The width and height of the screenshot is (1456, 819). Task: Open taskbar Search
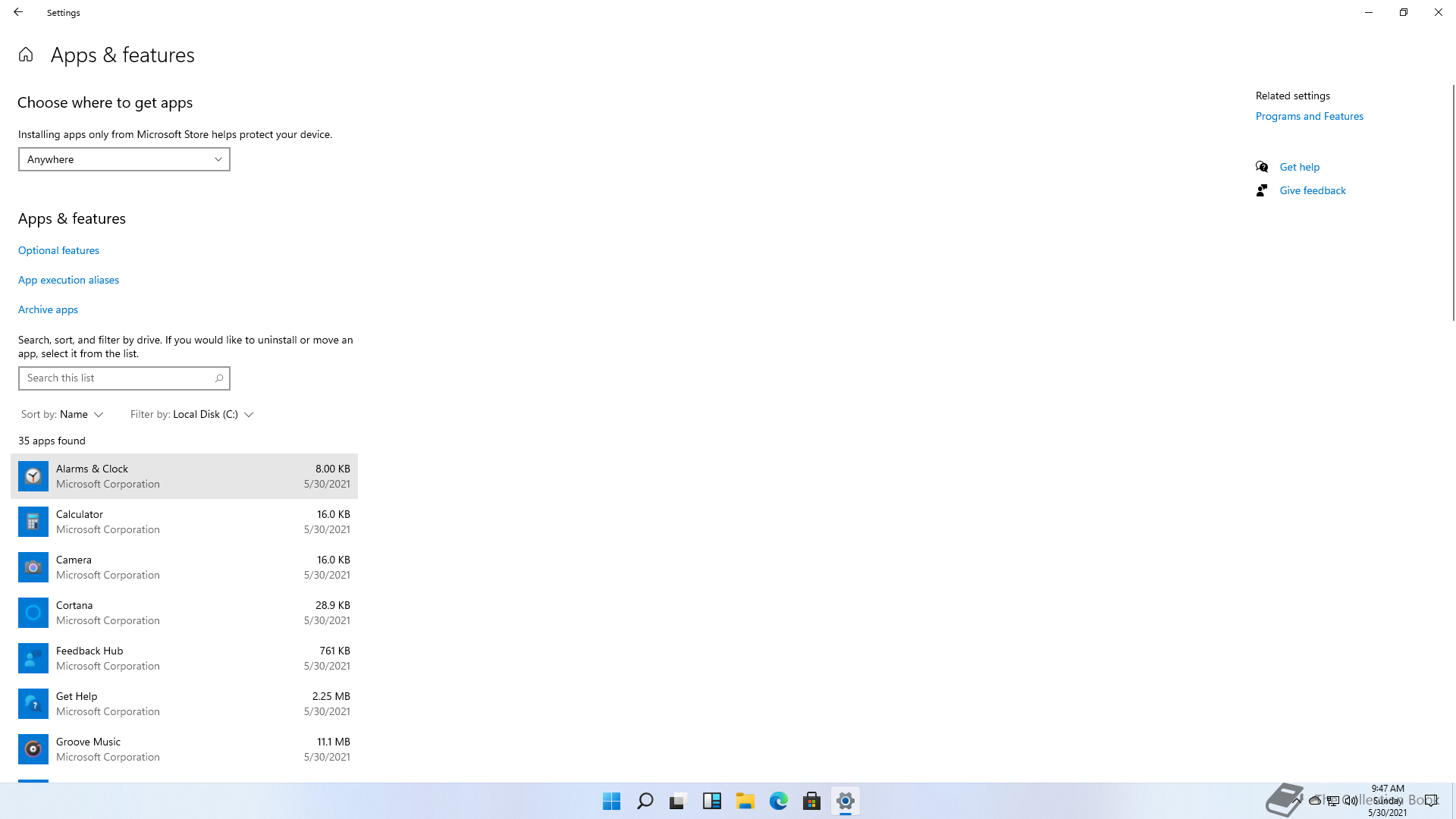click(645, 801)
